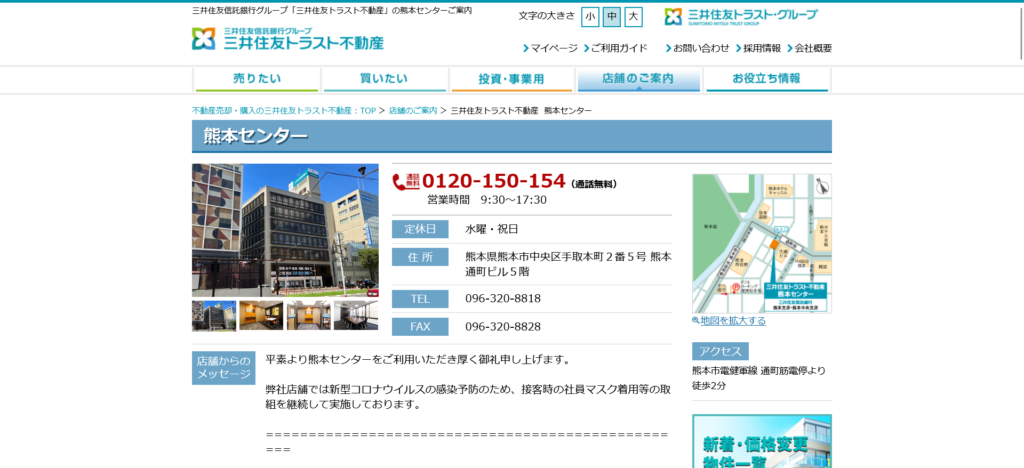Viewport: 1024px width, 468px height.
Task: Open the 地図を拡大する link
Action: click(733, 321)
